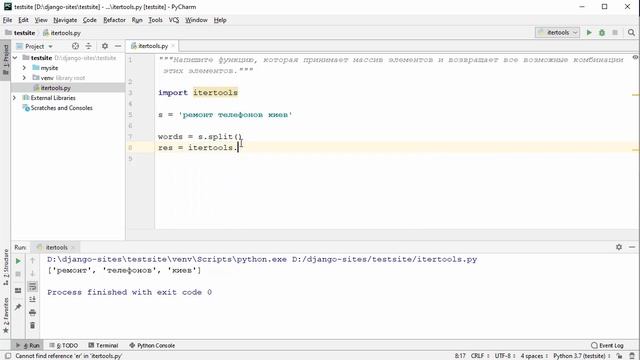Collapse all in Project panel
The height and width of the screenshot is (360, 640).
88,46
